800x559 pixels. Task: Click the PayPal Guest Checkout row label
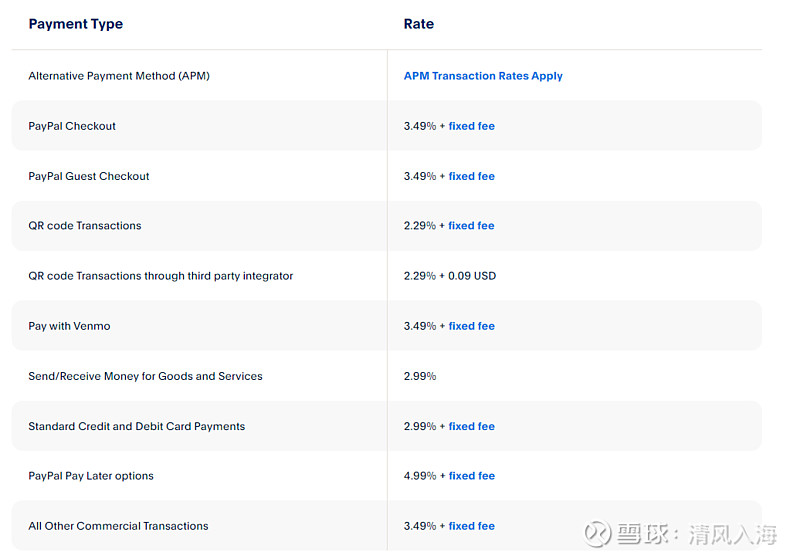(89, 176)
